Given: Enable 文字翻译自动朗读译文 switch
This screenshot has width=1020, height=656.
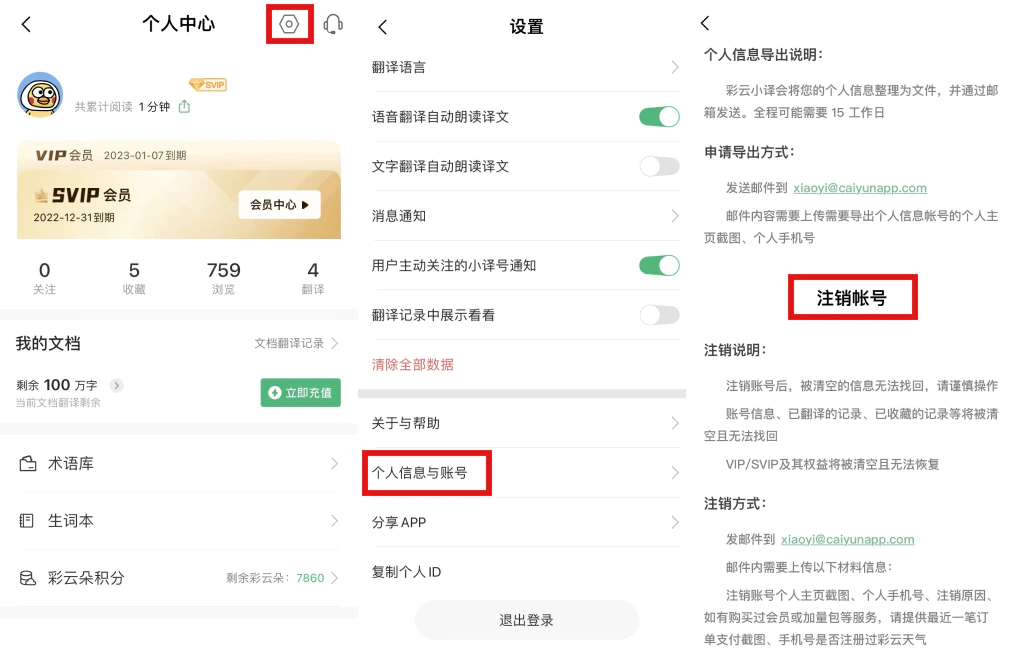Looking at the screenshot, I should tap(659, 166).
